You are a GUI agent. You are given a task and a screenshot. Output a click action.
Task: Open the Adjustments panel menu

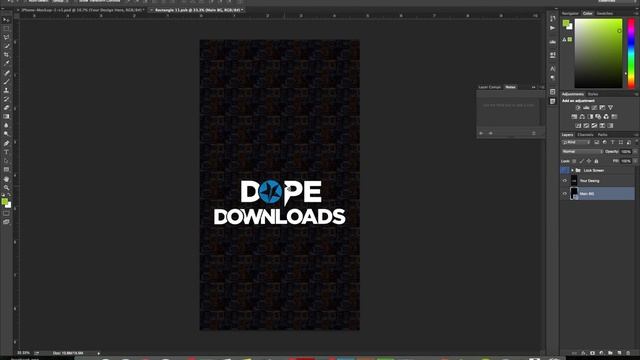(x=636, y=94)
